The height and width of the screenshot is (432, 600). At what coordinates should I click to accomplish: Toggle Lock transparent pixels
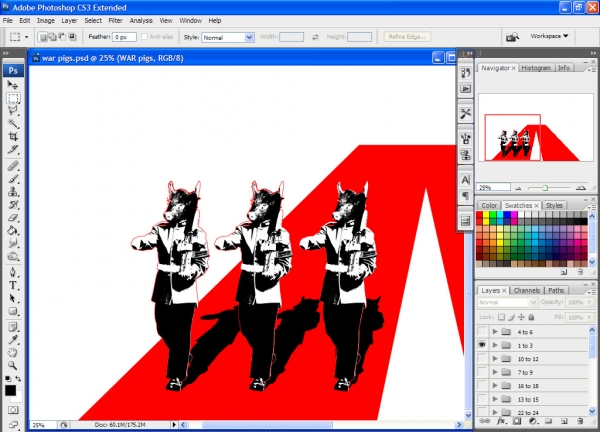501,317
